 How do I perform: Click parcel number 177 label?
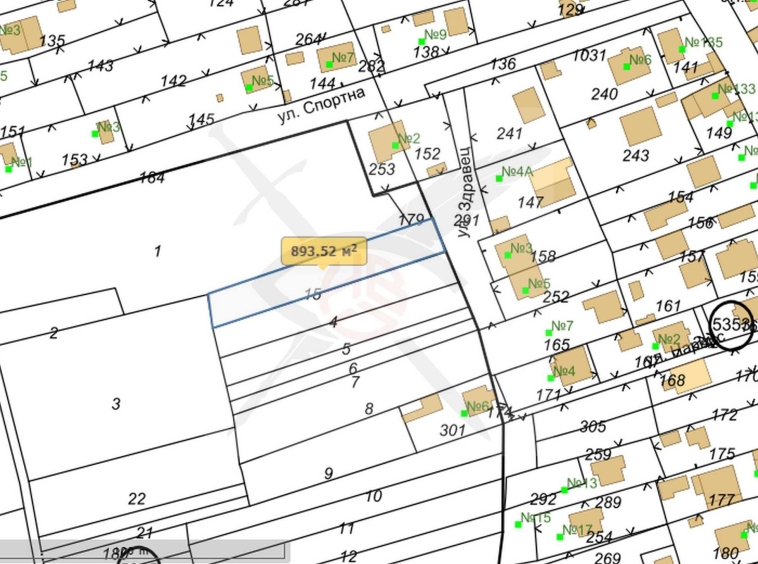(x=722, y=499)
